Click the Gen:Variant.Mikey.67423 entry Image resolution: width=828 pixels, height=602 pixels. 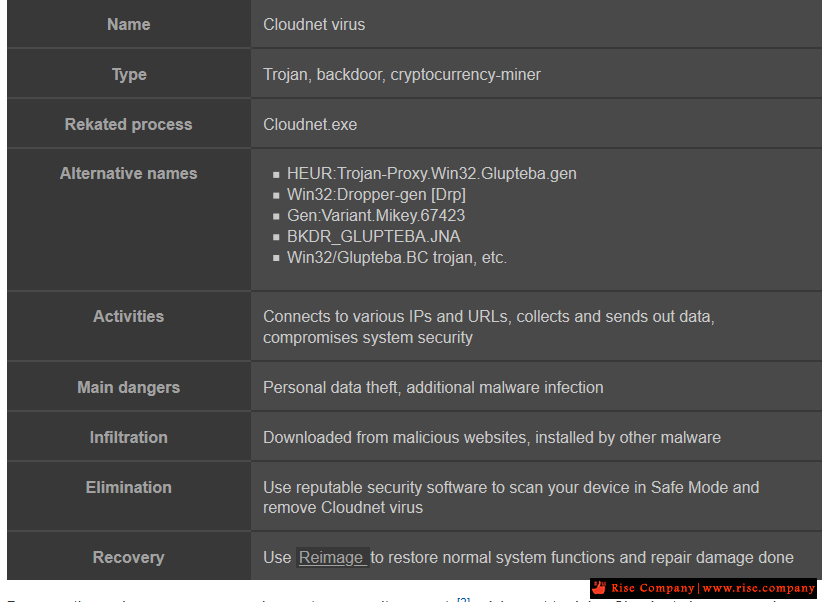coord(376,215)
